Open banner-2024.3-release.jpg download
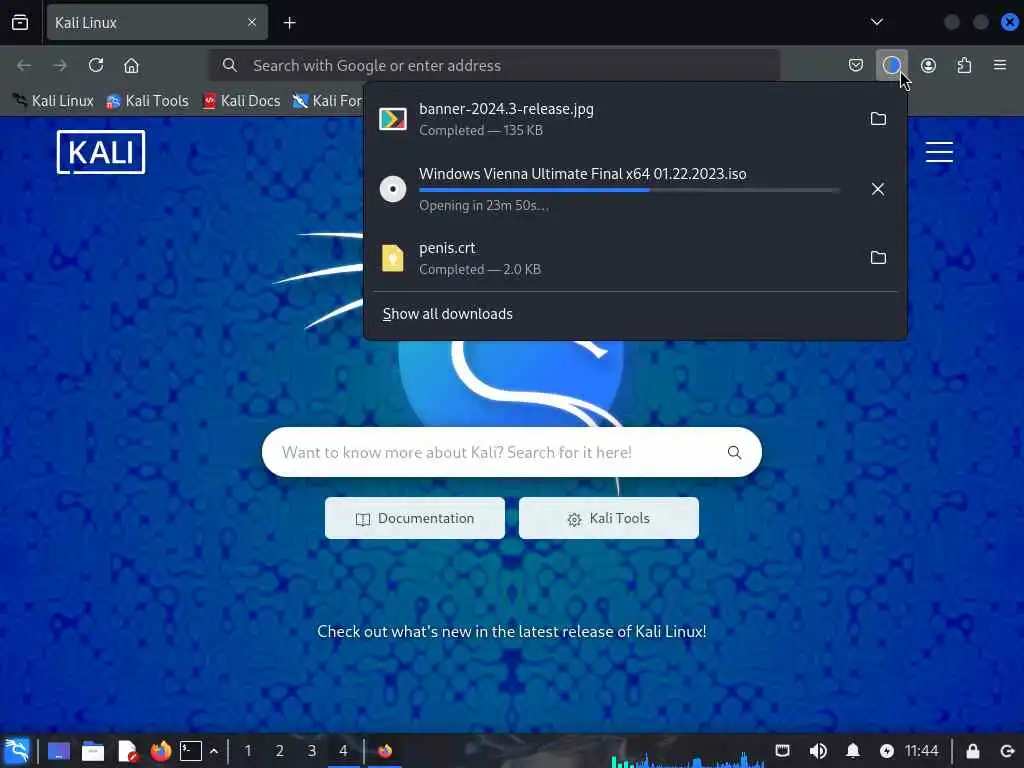The height and width of the screenshot is (768, 1024). pyautogui.click(x=614, y=119)
